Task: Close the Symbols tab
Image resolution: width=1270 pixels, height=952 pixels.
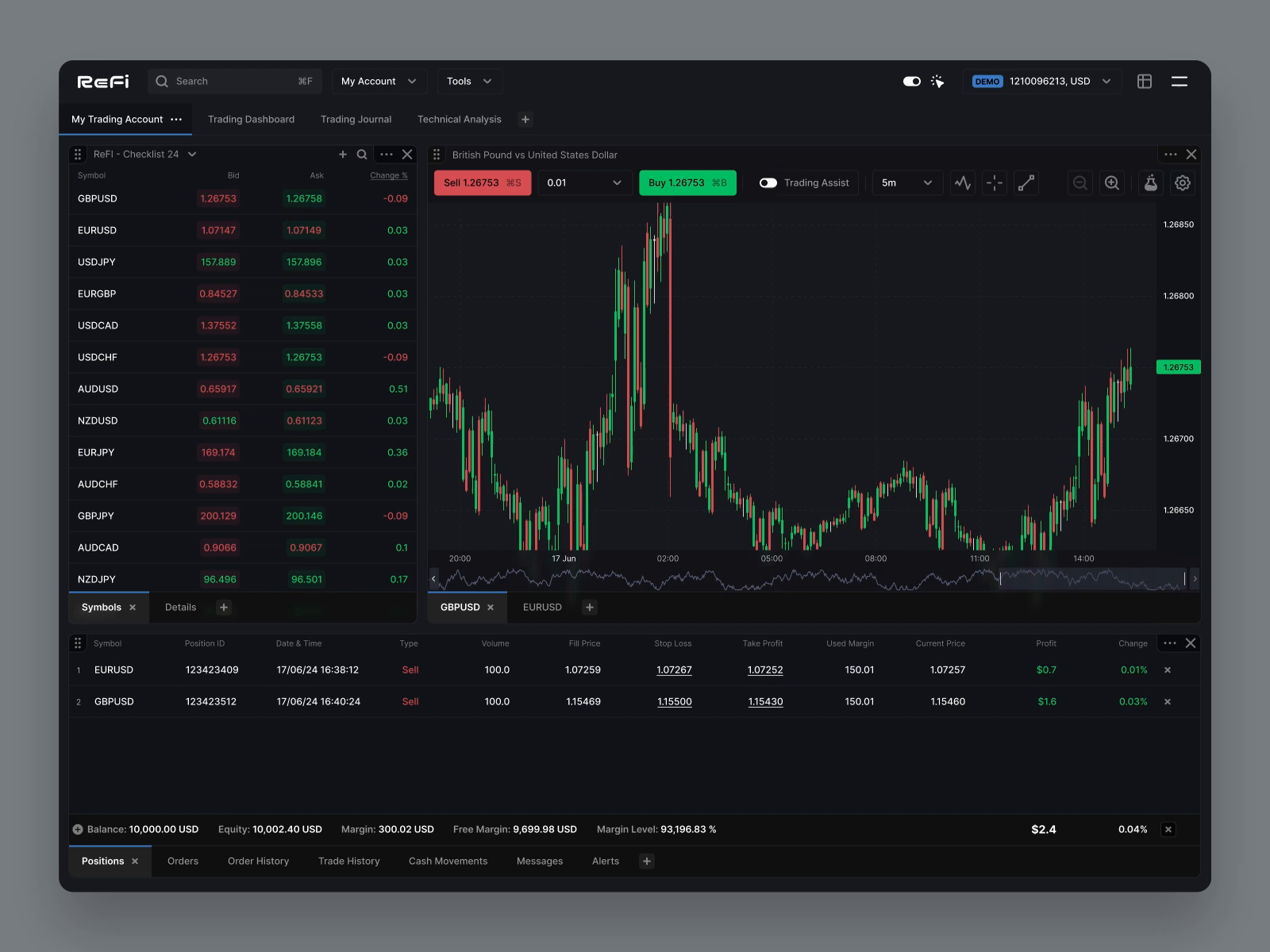Action: [x=133, y=608]
